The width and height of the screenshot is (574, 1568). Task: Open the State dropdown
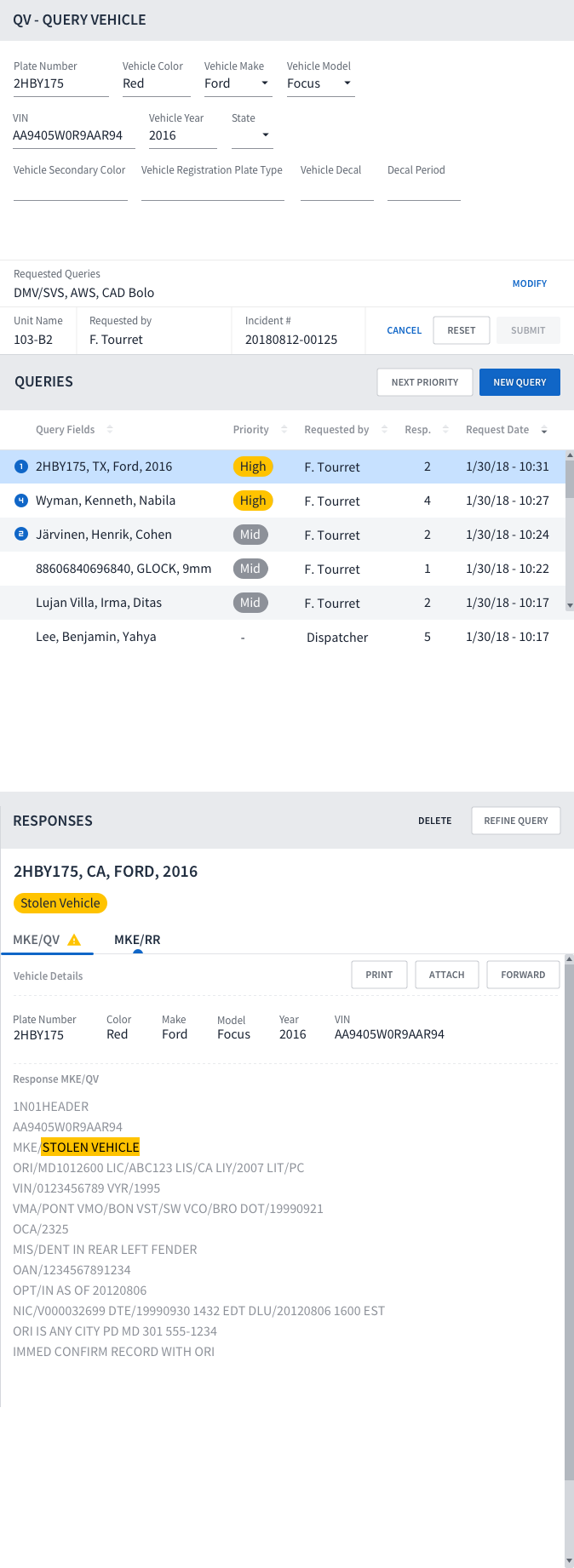[266, 135]
